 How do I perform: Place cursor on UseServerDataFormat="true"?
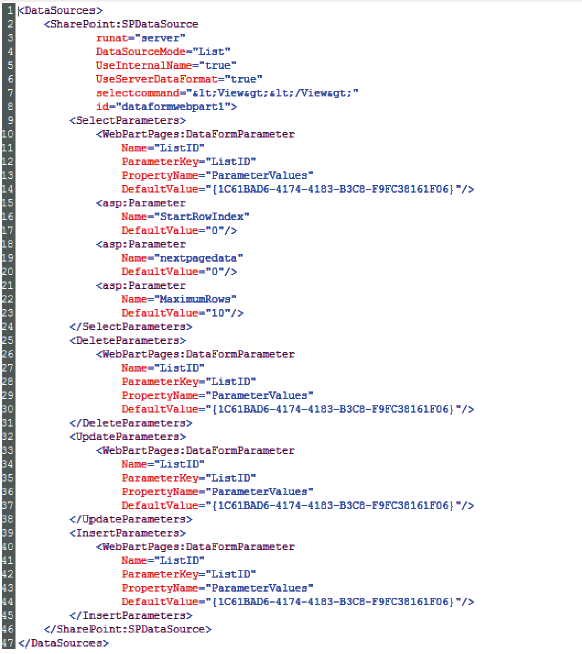(x=179, y=79)
